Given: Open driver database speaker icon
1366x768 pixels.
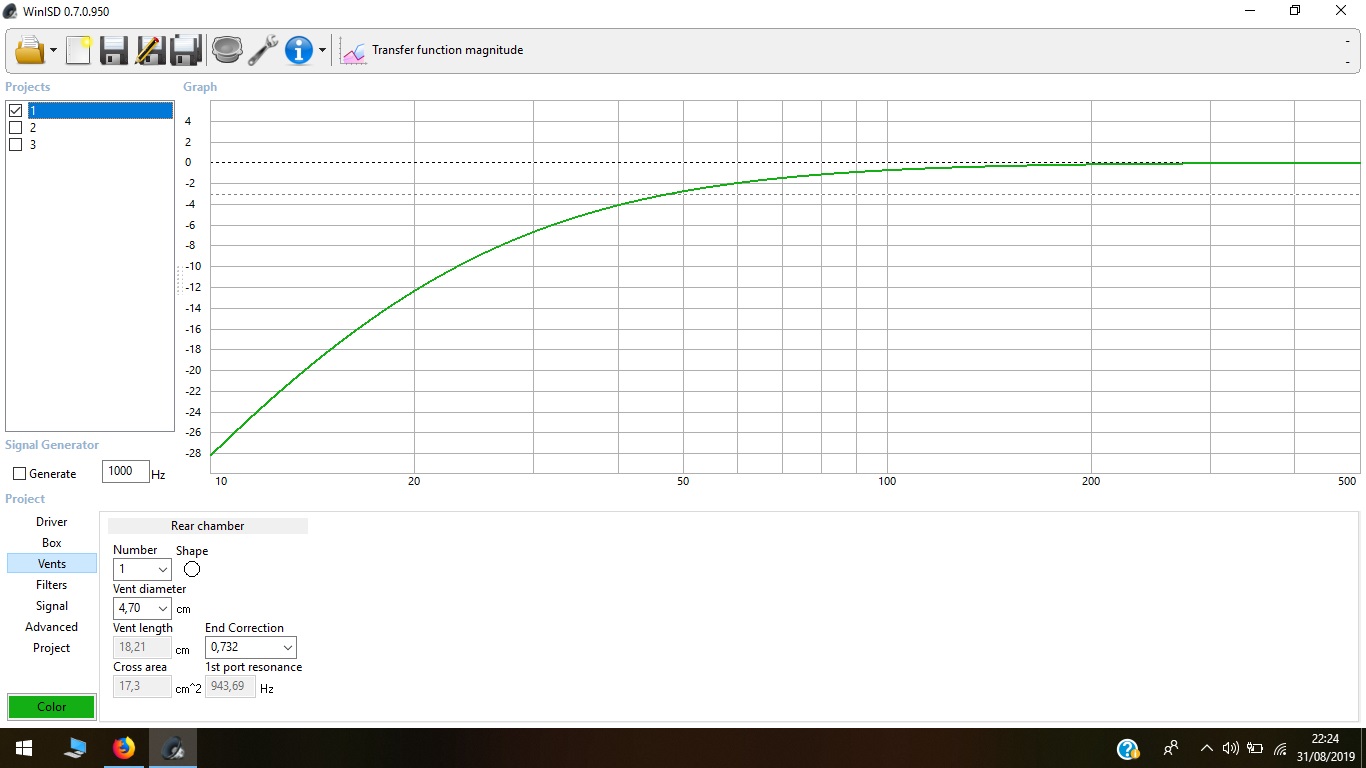Looking at the screenshot, I should (x=227, y=50).
